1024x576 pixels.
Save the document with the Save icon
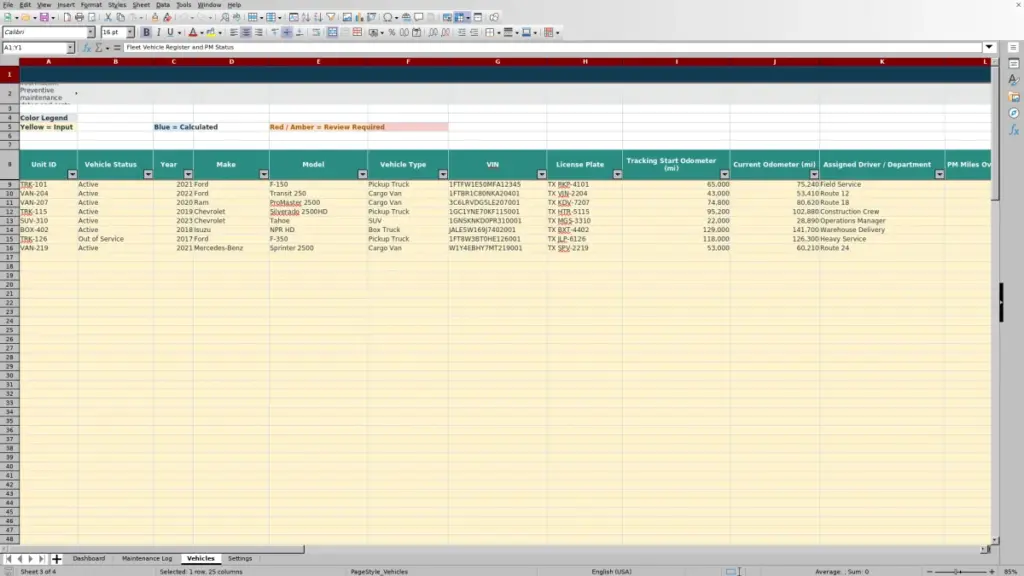(x=44, y=17)
